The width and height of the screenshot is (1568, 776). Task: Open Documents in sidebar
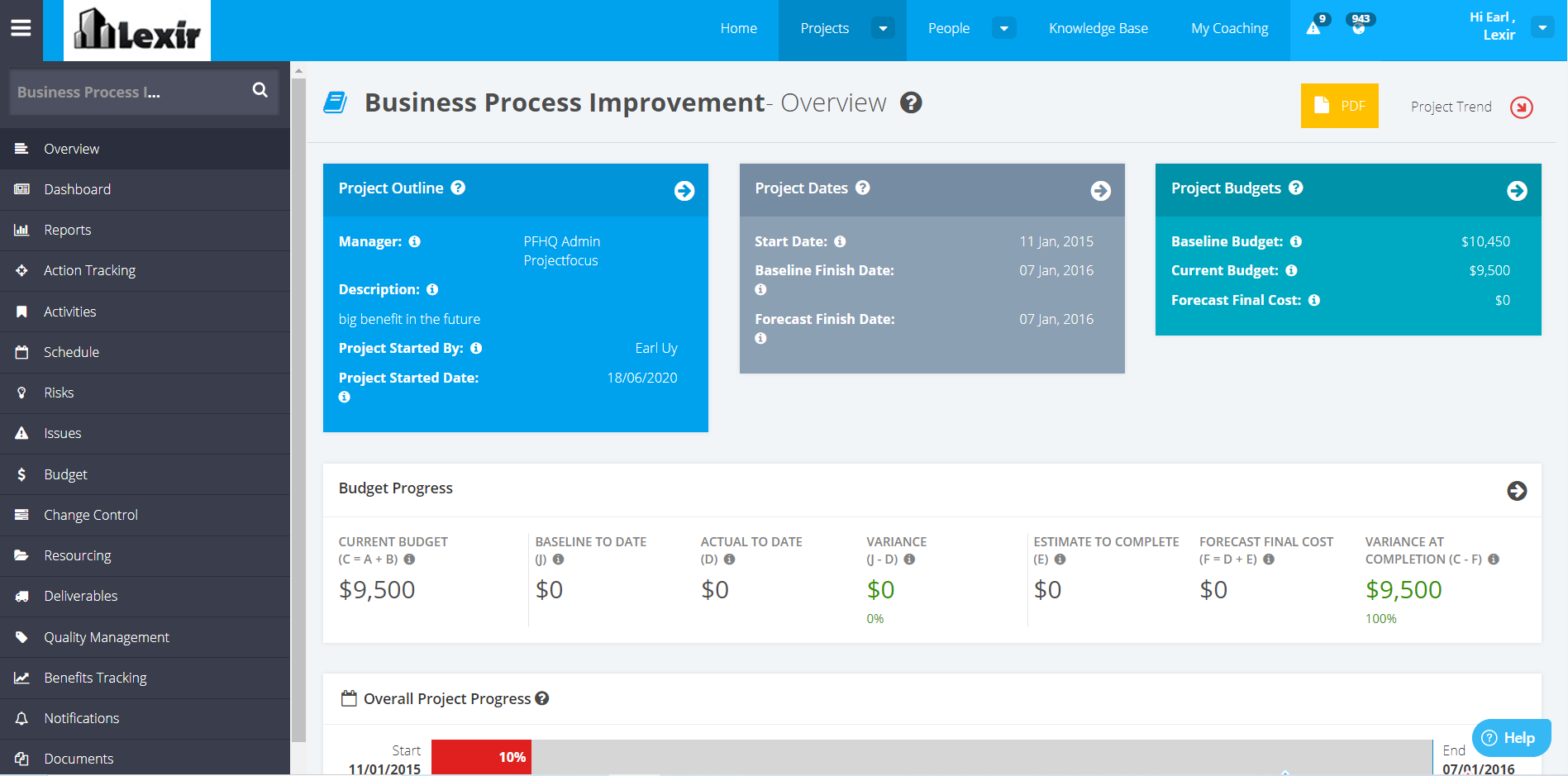145,758
